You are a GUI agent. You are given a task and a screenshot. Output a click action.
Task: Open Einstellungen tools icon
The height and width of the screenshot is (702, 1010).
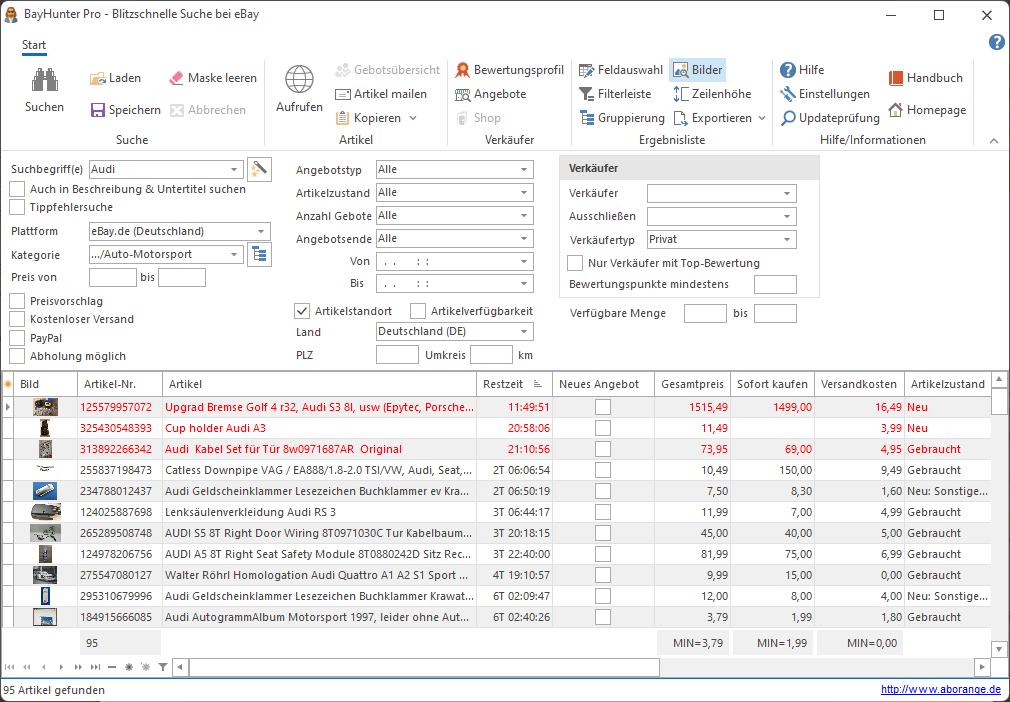[788, 94]
